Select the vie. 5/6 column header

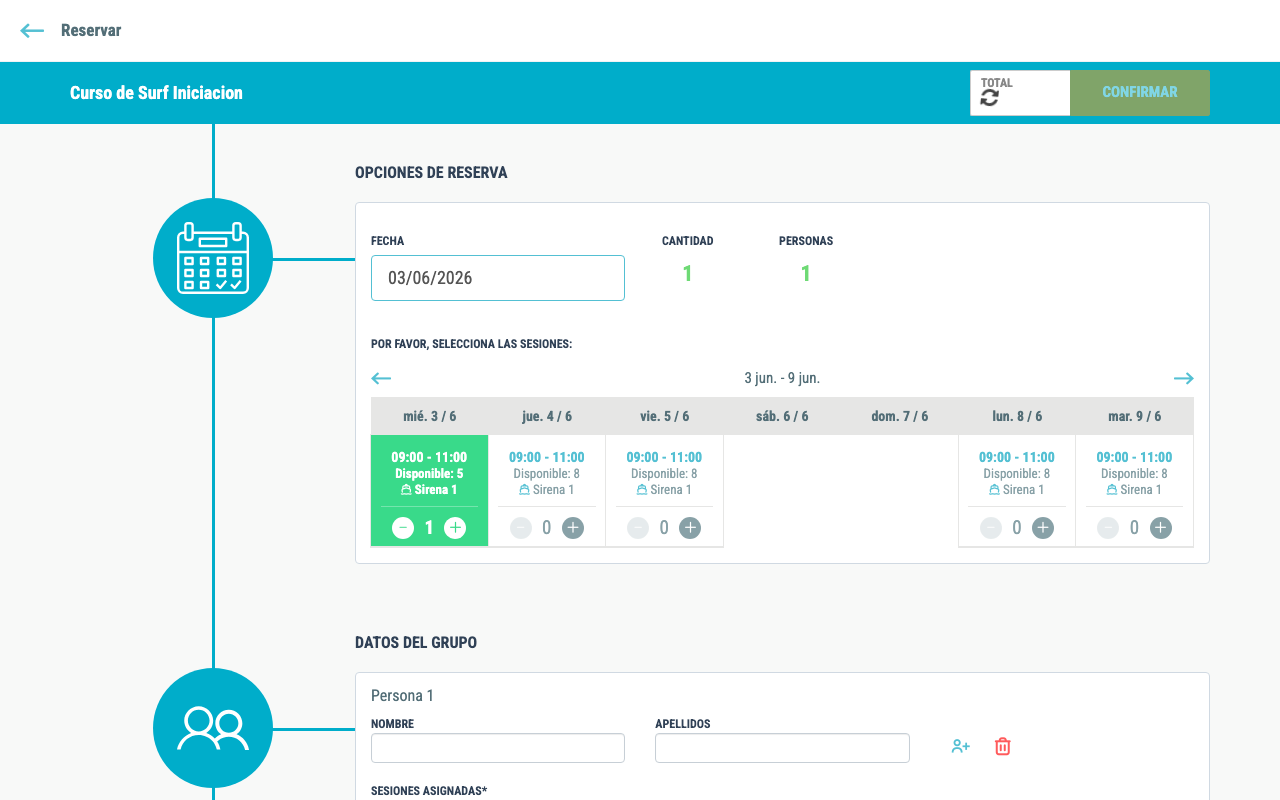[665, 416]
